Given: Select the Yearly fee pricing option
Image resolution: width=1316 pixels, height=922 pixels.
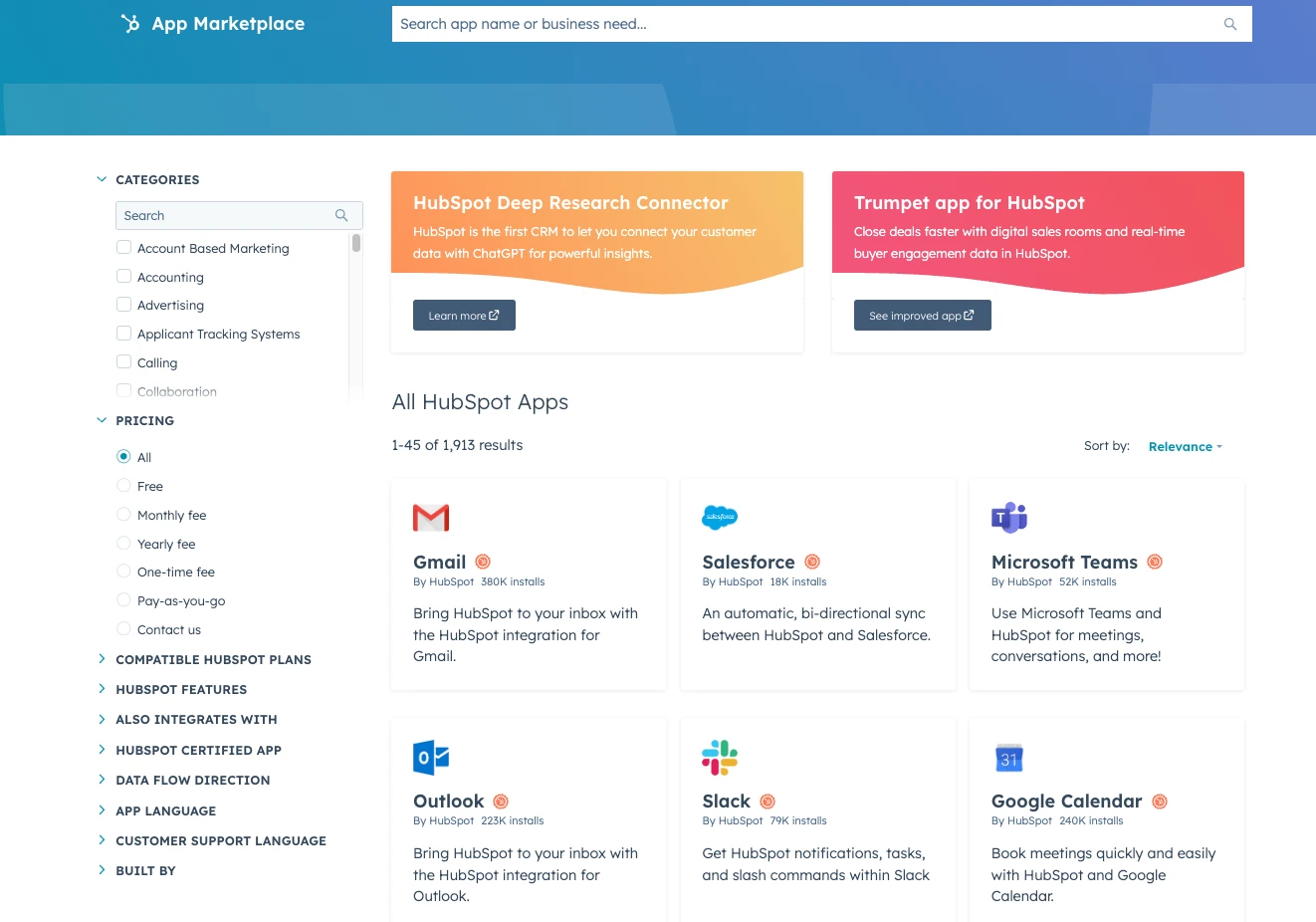Looking at the screenshot, I should pyautogui.click(x=123, y=543).
